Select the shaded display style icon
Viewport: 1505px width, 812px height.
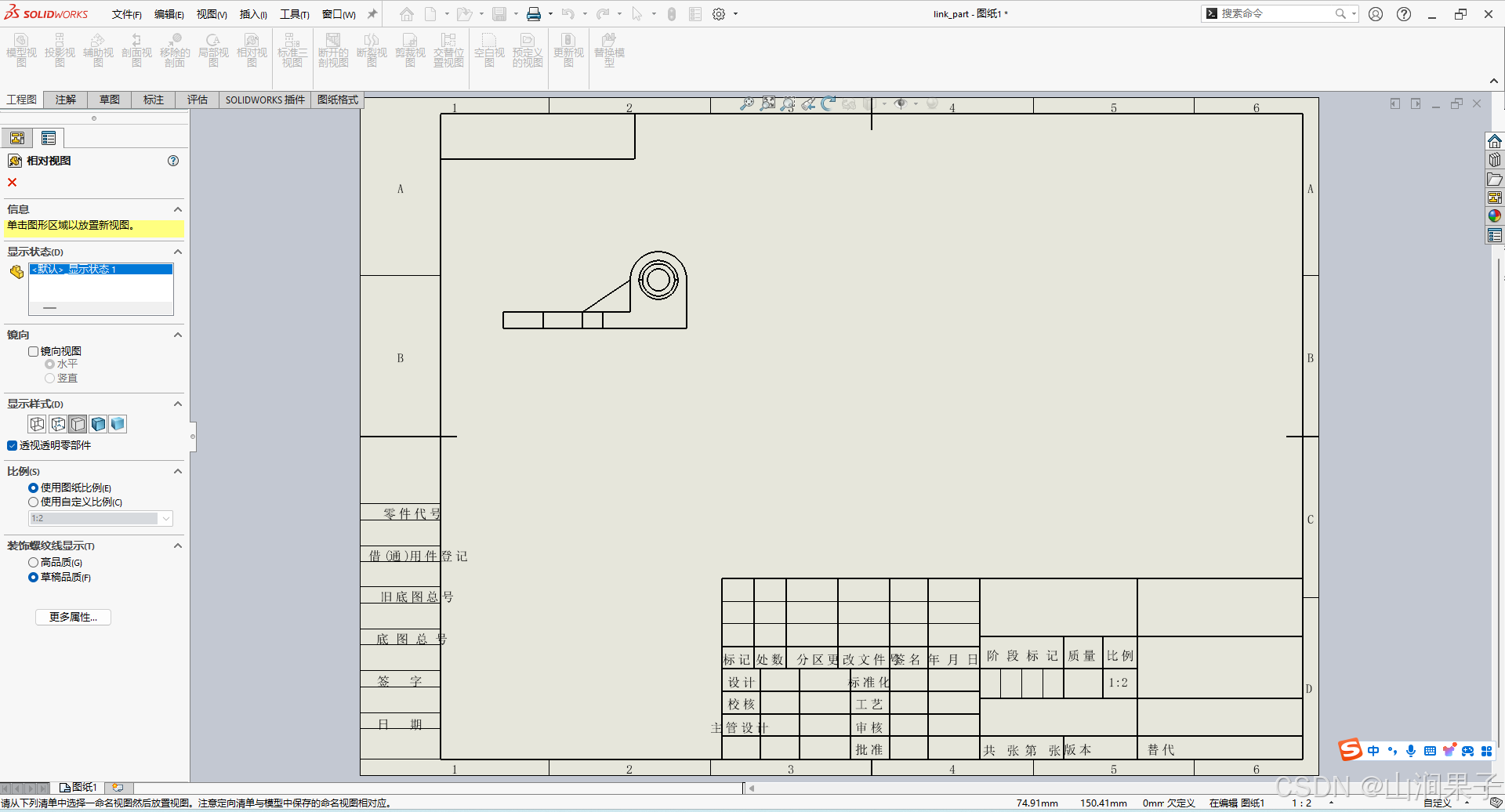pos(118,424)
